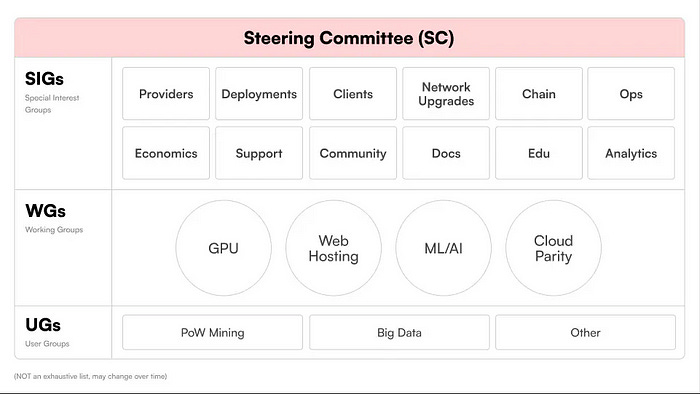Click the PoW Mining user group
The image size is (700, 394).
pyautogui.click(x=212, y=332)
